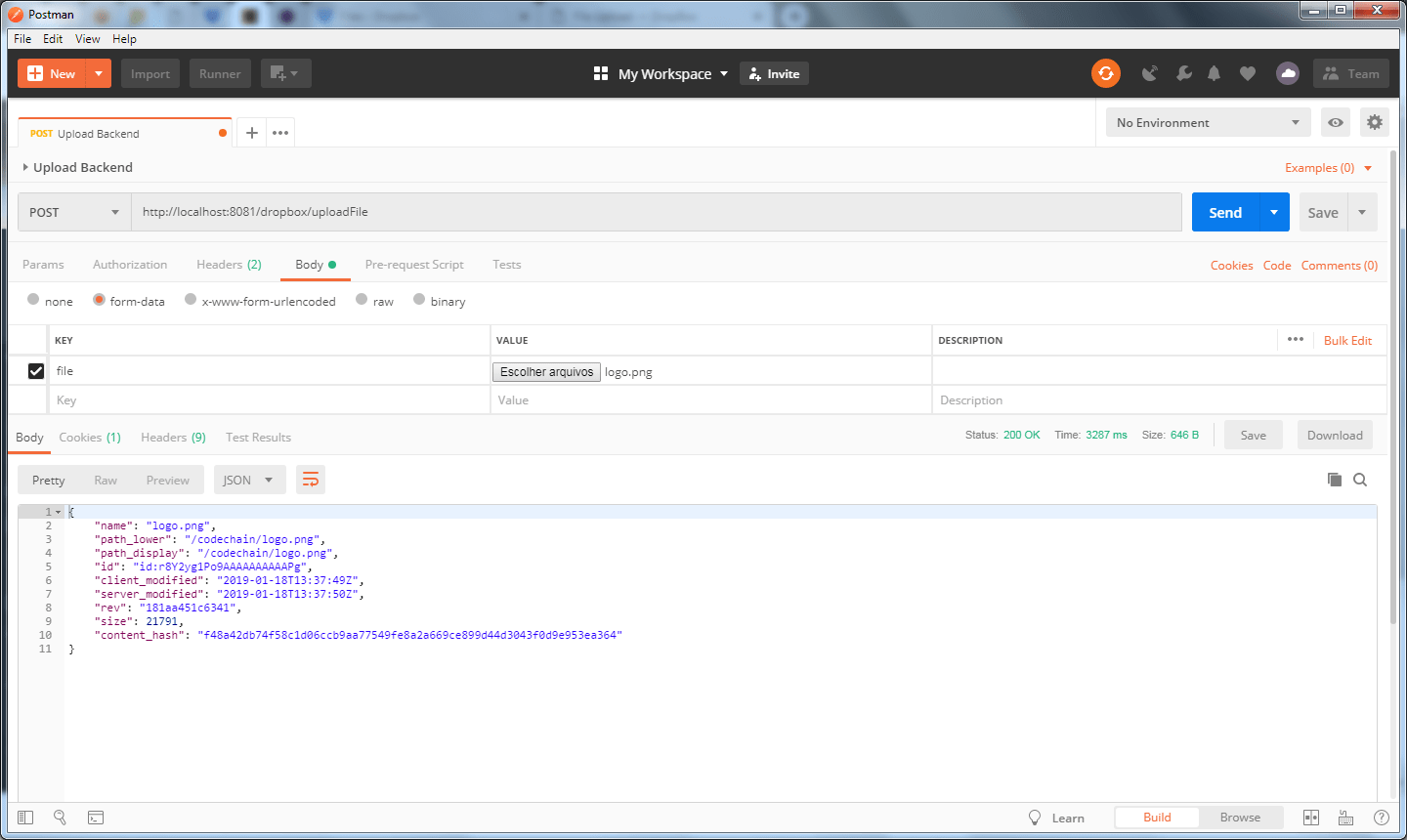Show notifications with the bell icon
Screen dimensions: 1407x840
point(1215,73)
